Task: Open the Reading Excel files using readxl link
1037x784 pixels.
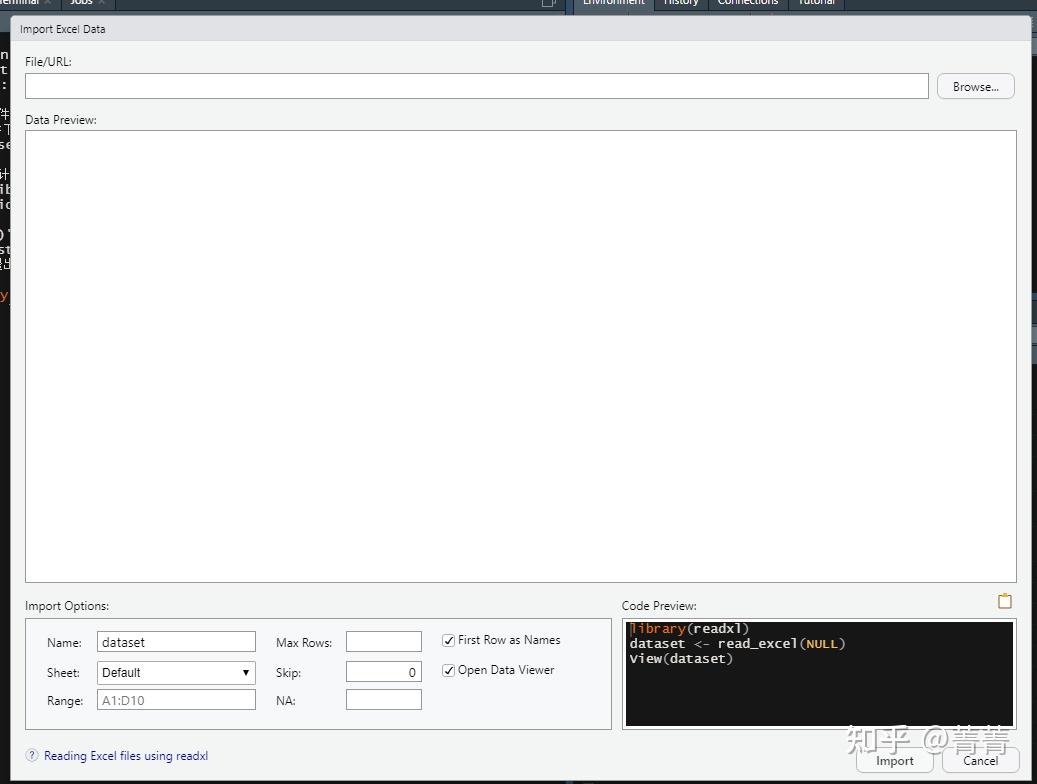Action: point(124,755)
